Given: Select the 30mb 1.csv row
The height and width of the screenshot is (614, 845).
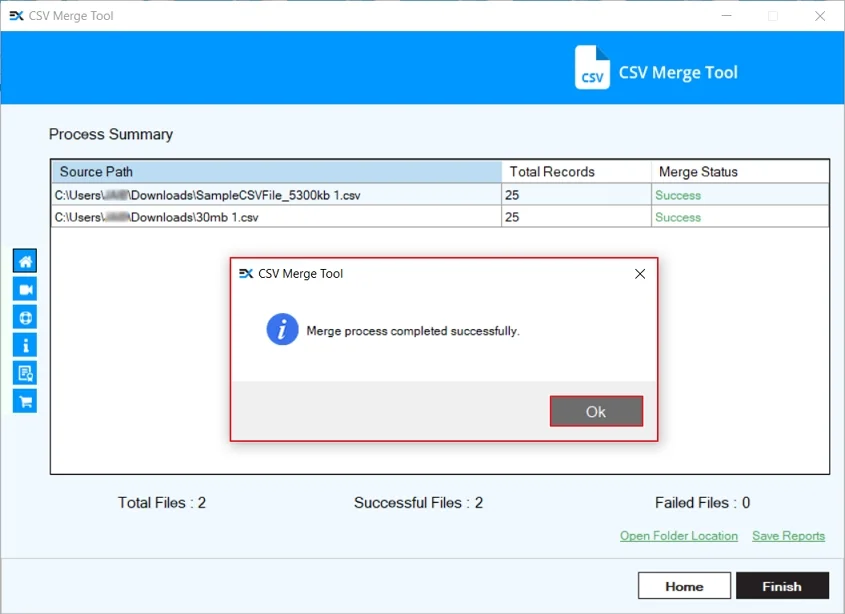Looking at the screenshot, I should [275, 216].
